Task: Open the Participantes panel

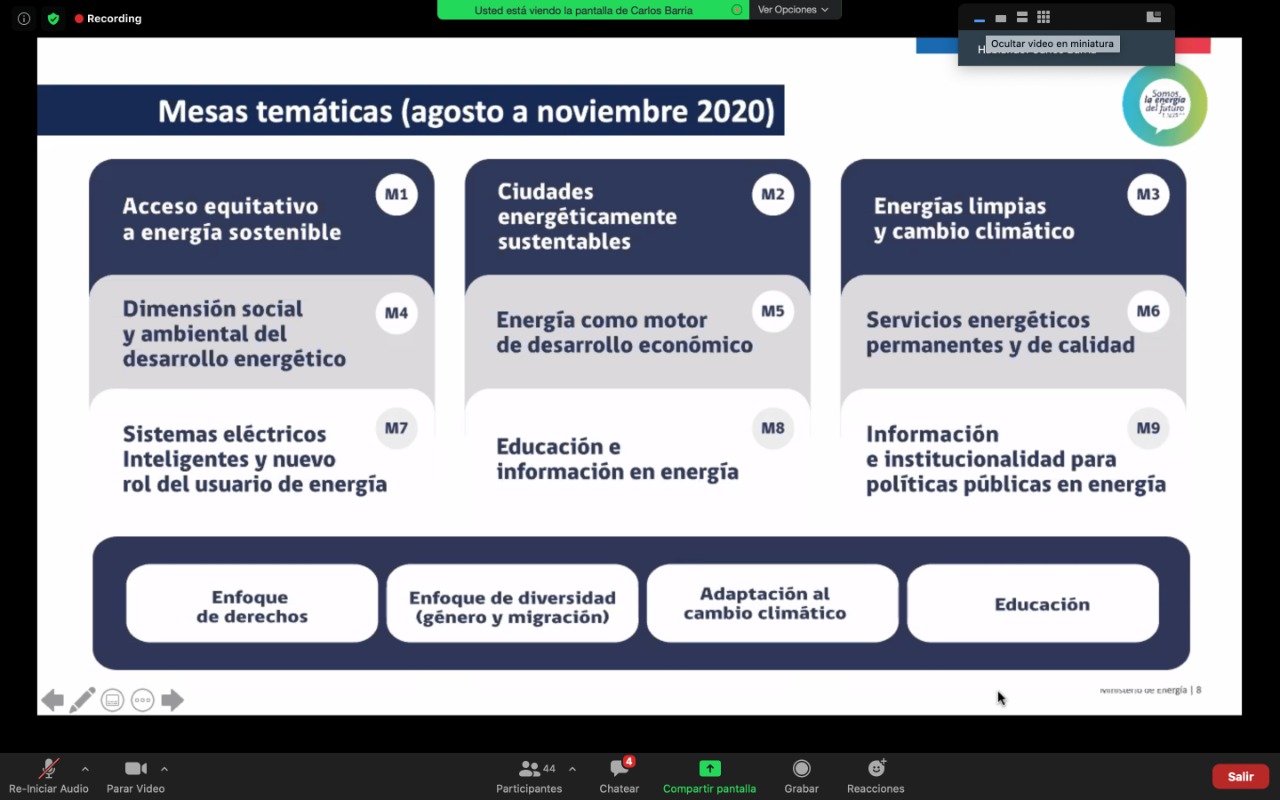Action: 529,776
